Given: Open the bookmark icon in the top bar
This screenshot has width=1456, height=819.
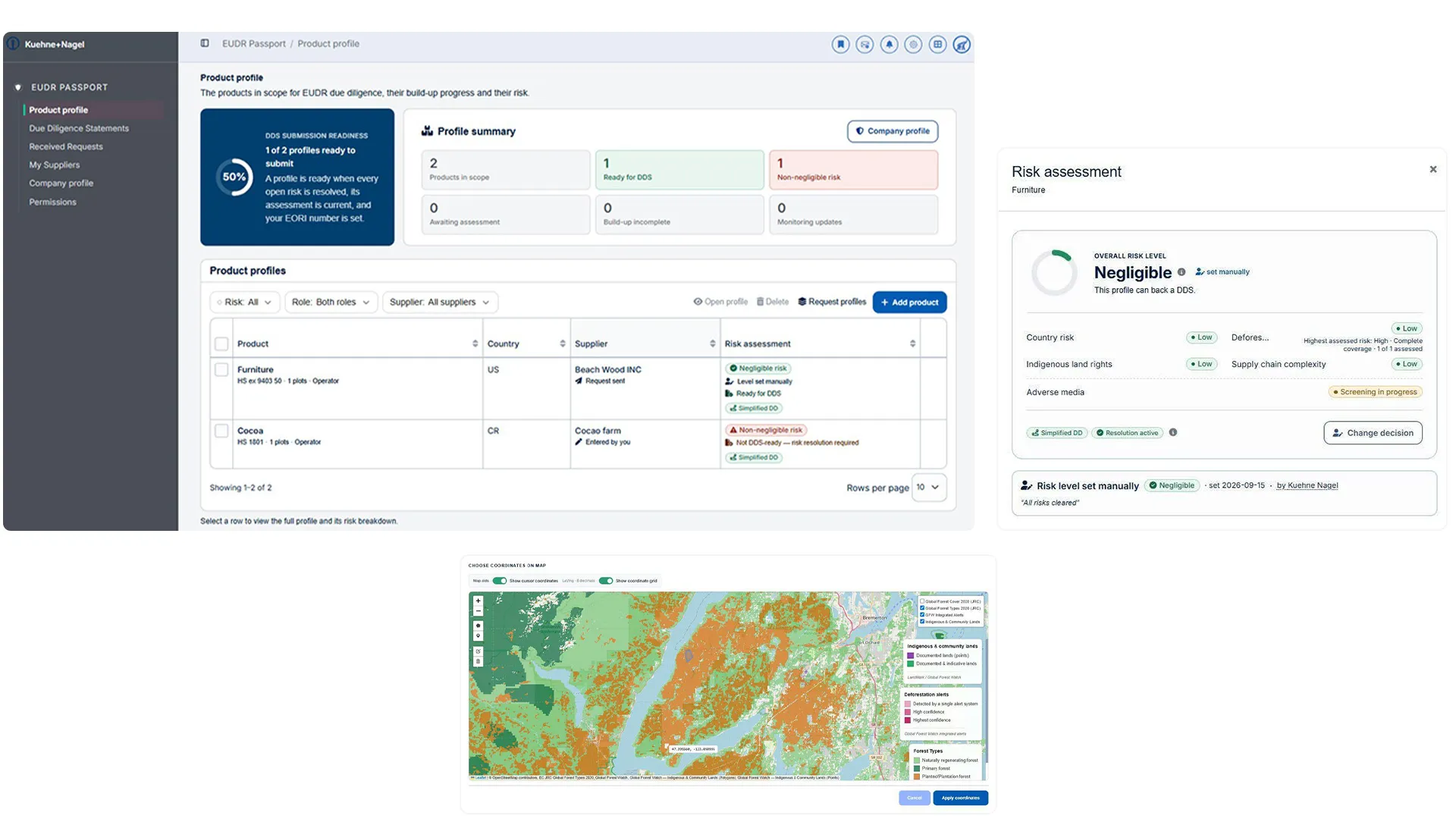Looking at the screenshot, I should (x=840, y=45).
